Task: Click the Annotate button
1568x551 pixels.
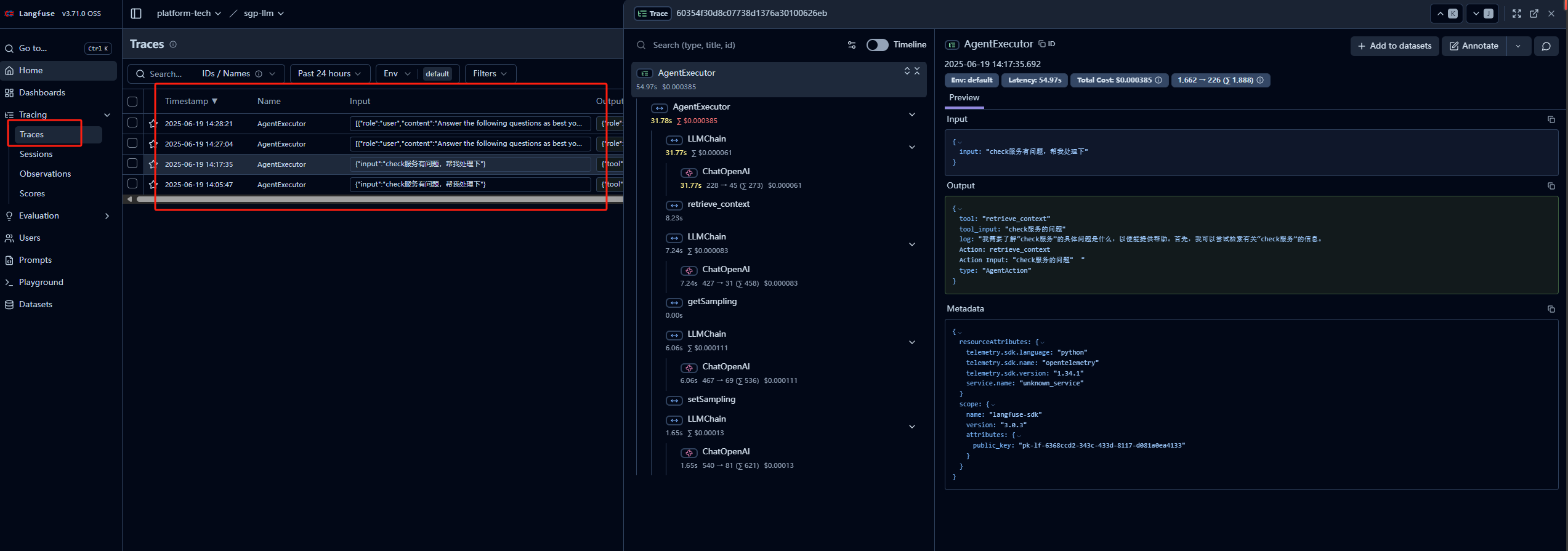Action: tap(1474, 46)
